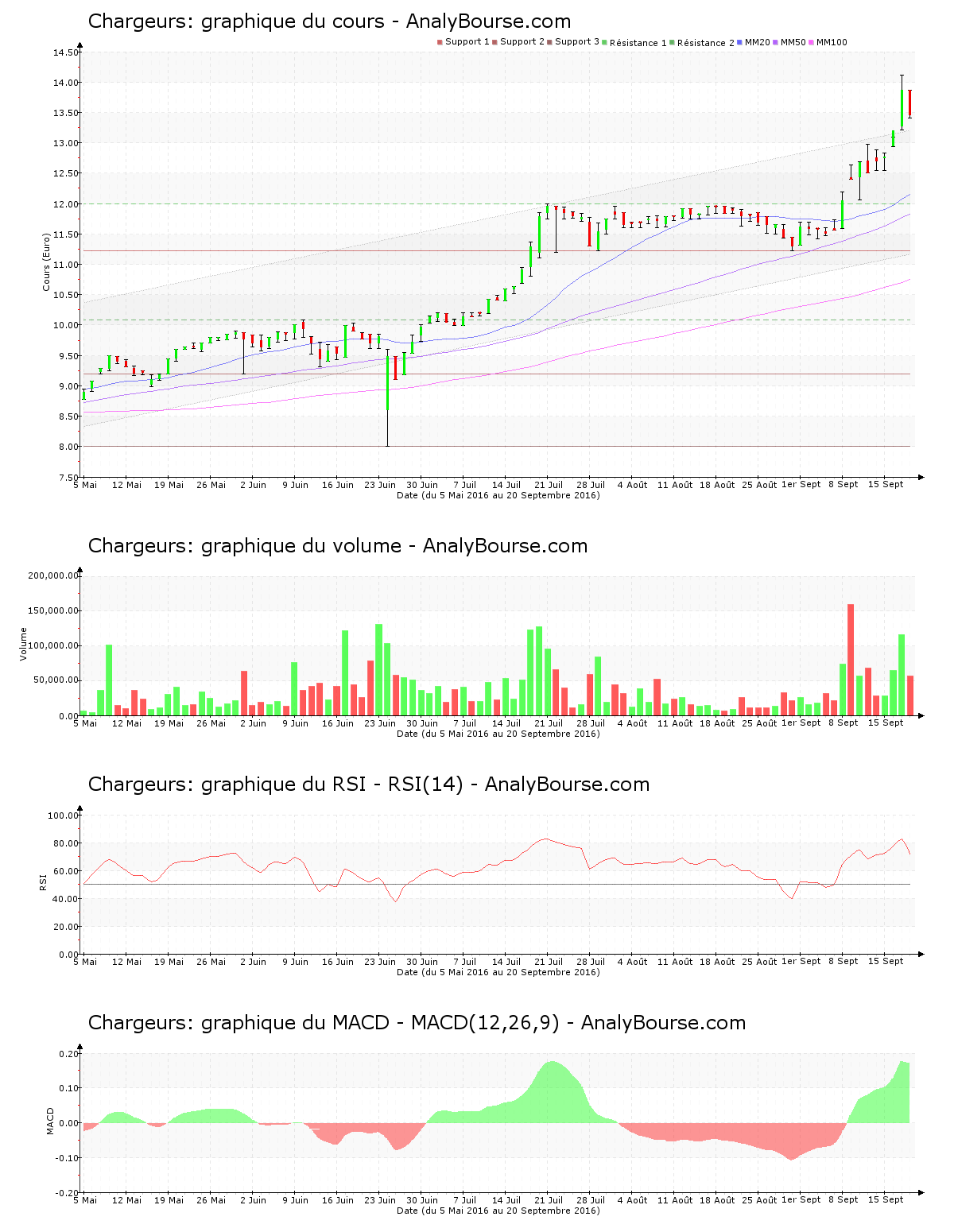This screenshot has height=1232, width=954.
Task: Click the date range caption below price chart
Action: point(498,495)
